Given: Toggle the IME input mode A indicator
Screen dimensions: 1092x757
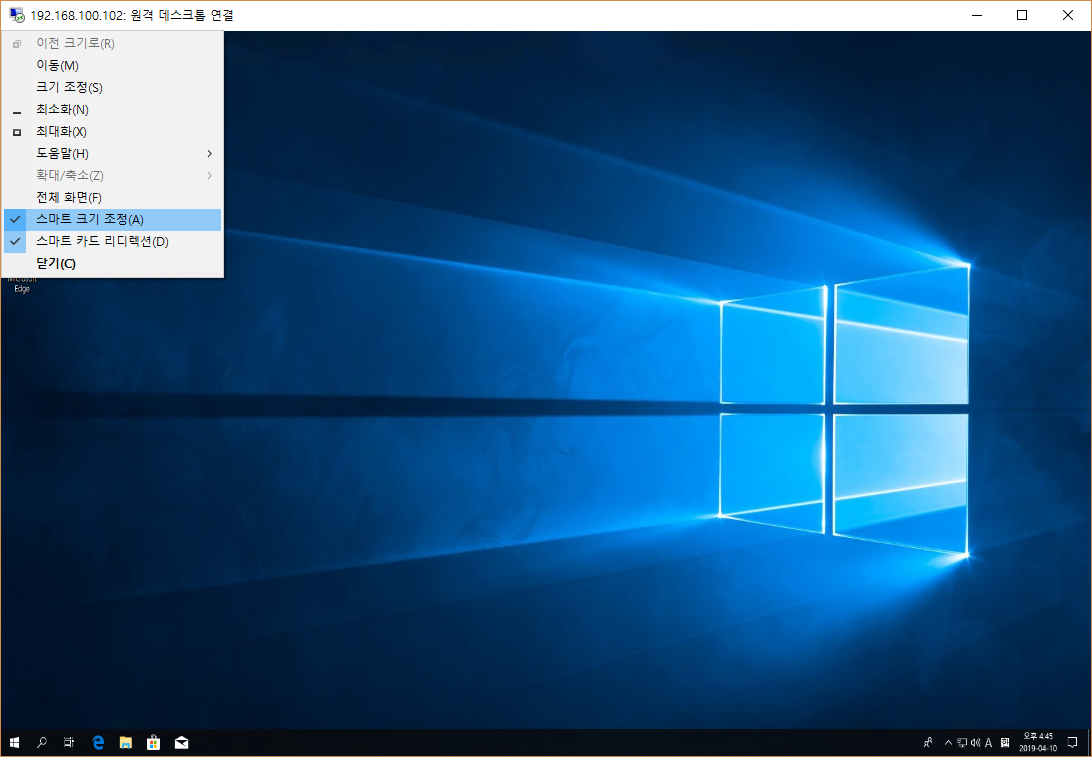Looking at the screenshot, I should [988, 742].
